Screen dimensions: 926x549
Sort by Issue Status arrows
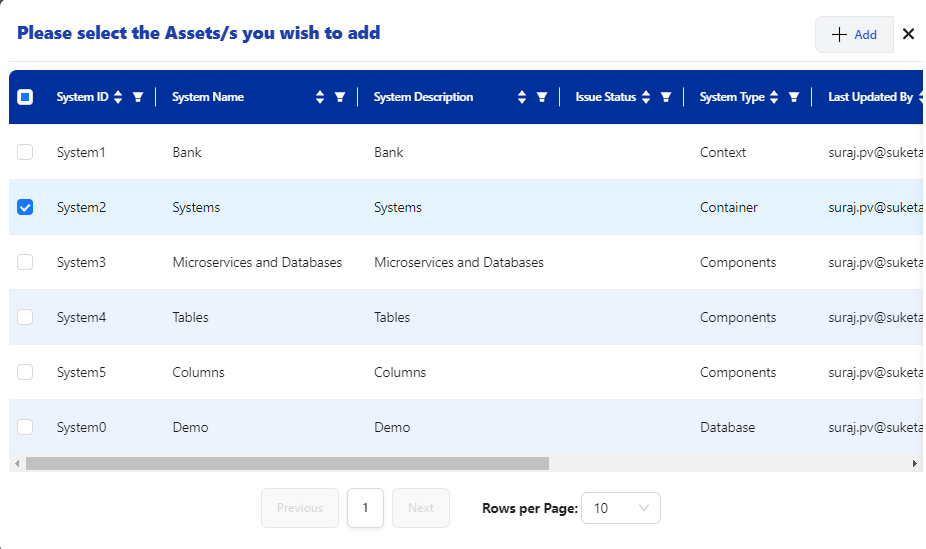pos(646,97)
